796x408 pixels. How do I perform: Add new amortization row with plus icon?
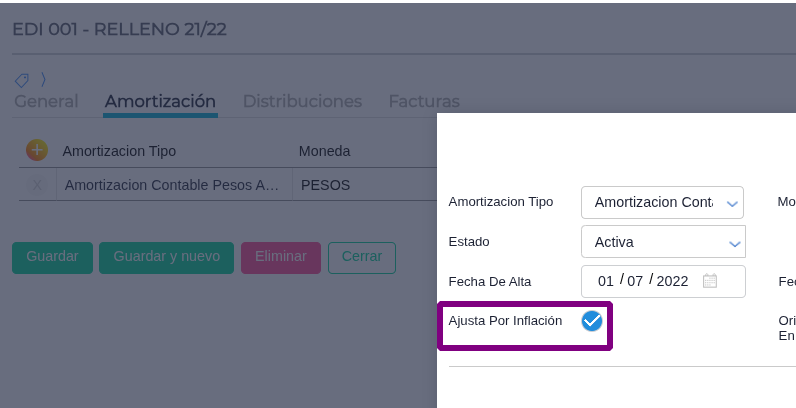(x=37, y=150)
